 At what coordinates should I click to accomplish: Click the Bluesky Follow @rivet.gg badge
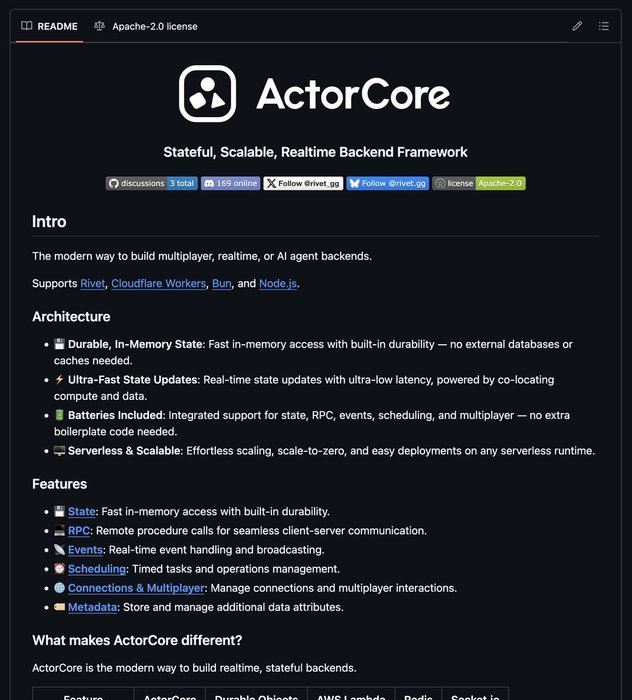point(387,183)
